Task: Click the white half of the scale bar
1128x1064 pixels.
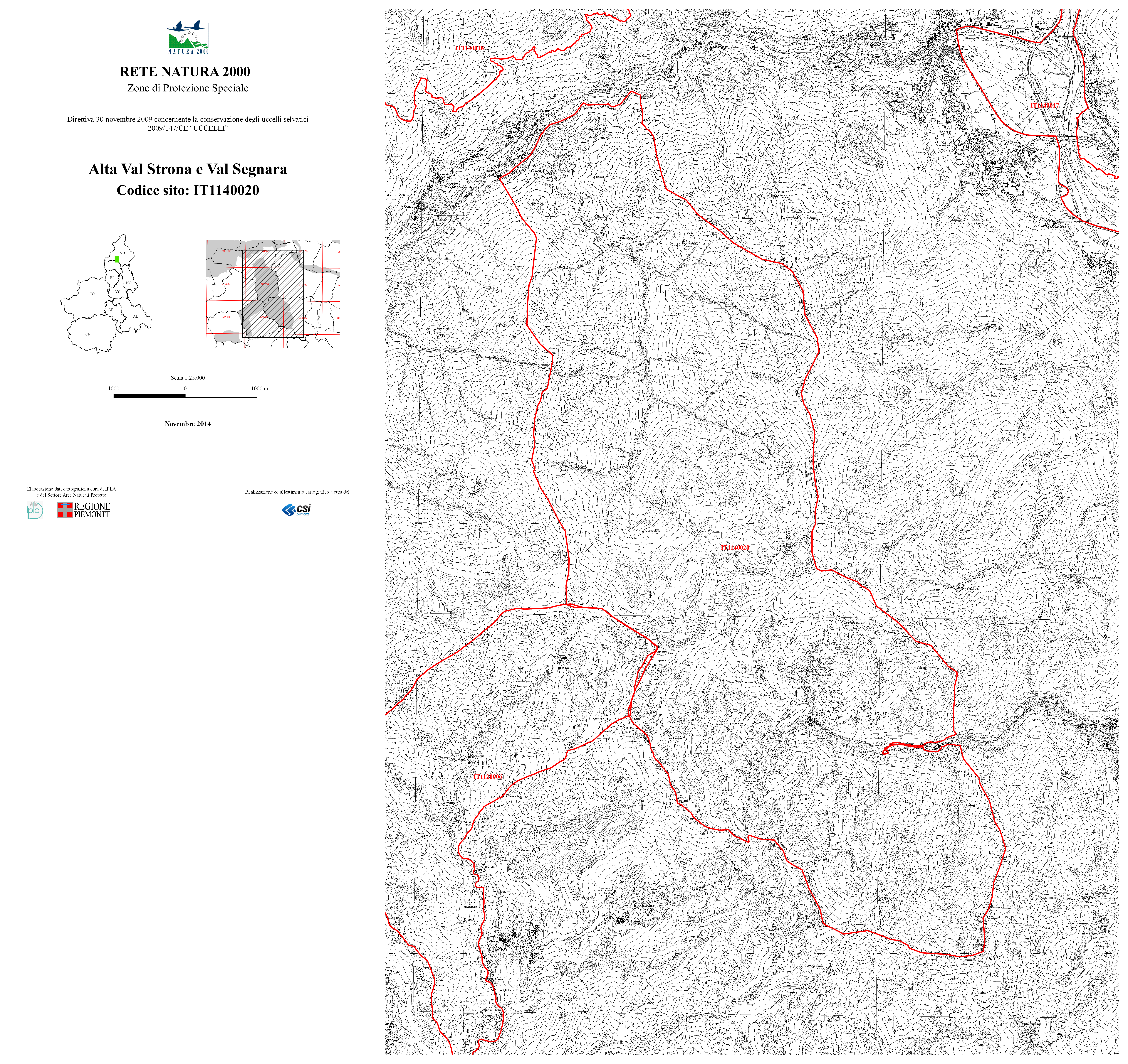Action: coord(221,396)
